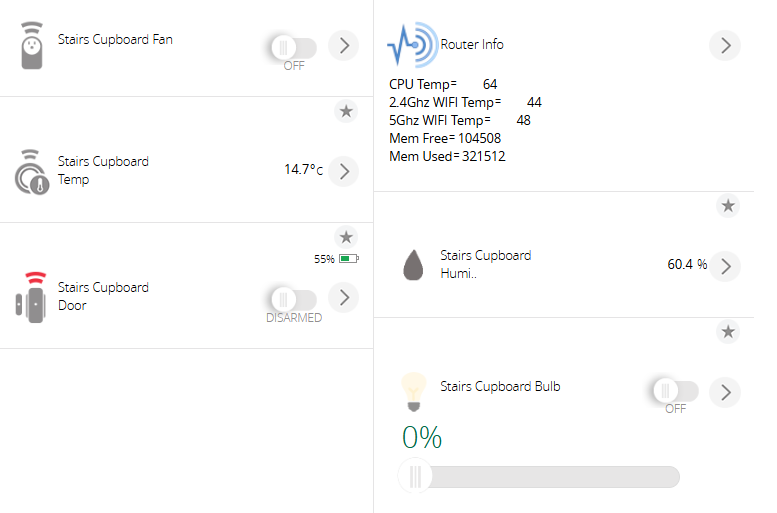Click the Stairs Cupboard Fan smart plug icon
This screenshot has width=777, height=513.
(x=34, y=45)
